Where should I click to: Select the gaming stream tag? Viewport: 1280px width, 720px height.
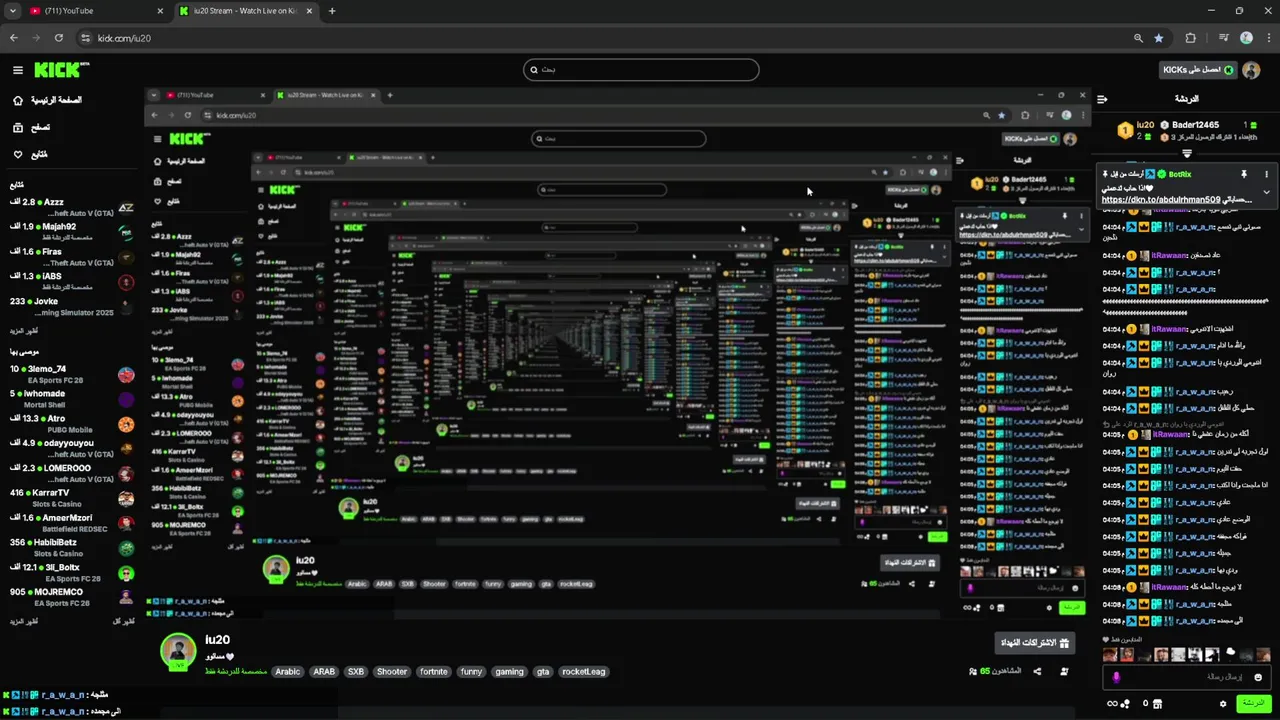click(x=509, y=672)
